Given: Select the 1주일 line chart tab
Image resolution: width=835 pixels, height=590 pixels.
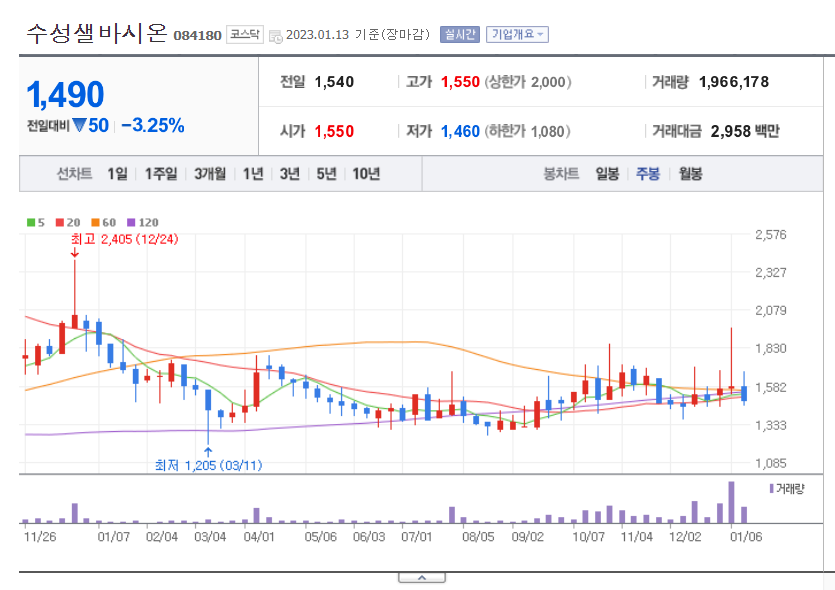Looking at the screenshot, I should click(x=161, y=174).
